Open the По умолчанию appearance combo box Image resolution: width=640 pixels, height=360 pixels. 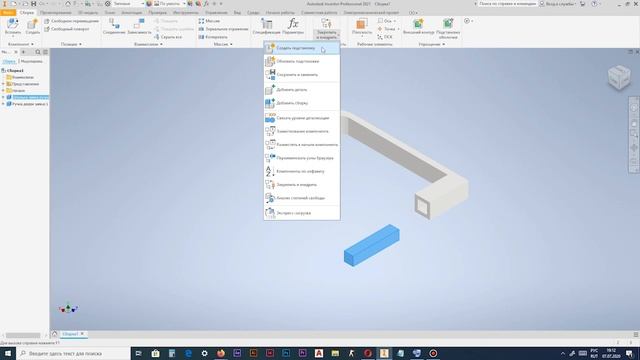[169, 4]
